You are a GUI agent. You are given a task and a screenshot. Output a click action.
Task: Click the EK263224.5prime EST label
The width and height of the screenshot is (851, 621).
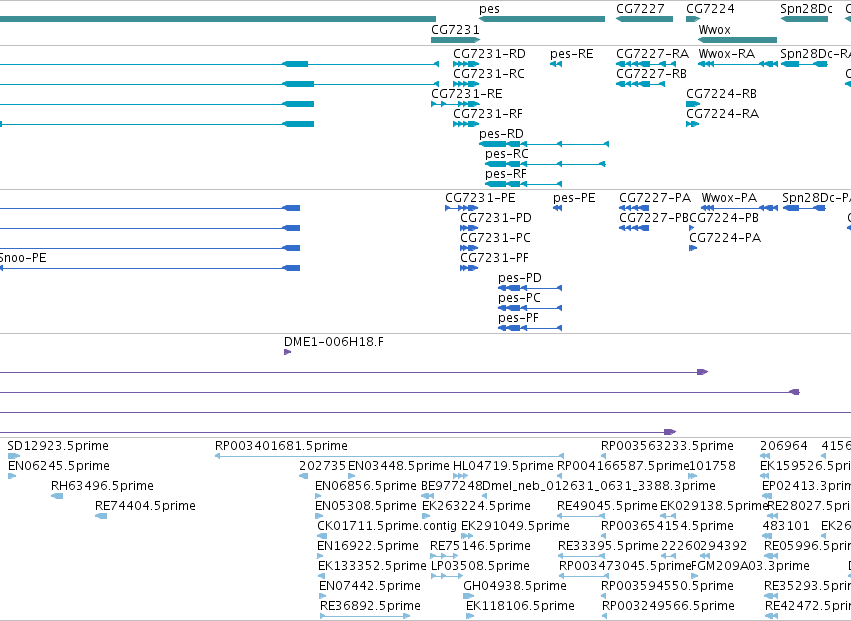pyautogui.click(x=477, y=506)
